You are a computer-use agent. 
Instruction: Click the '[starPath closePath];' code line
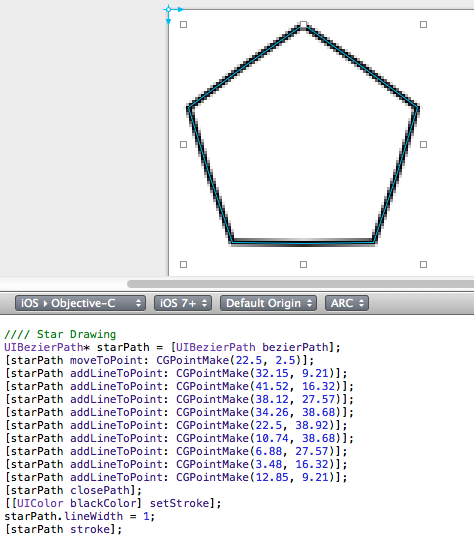click(x=73, y=490)
